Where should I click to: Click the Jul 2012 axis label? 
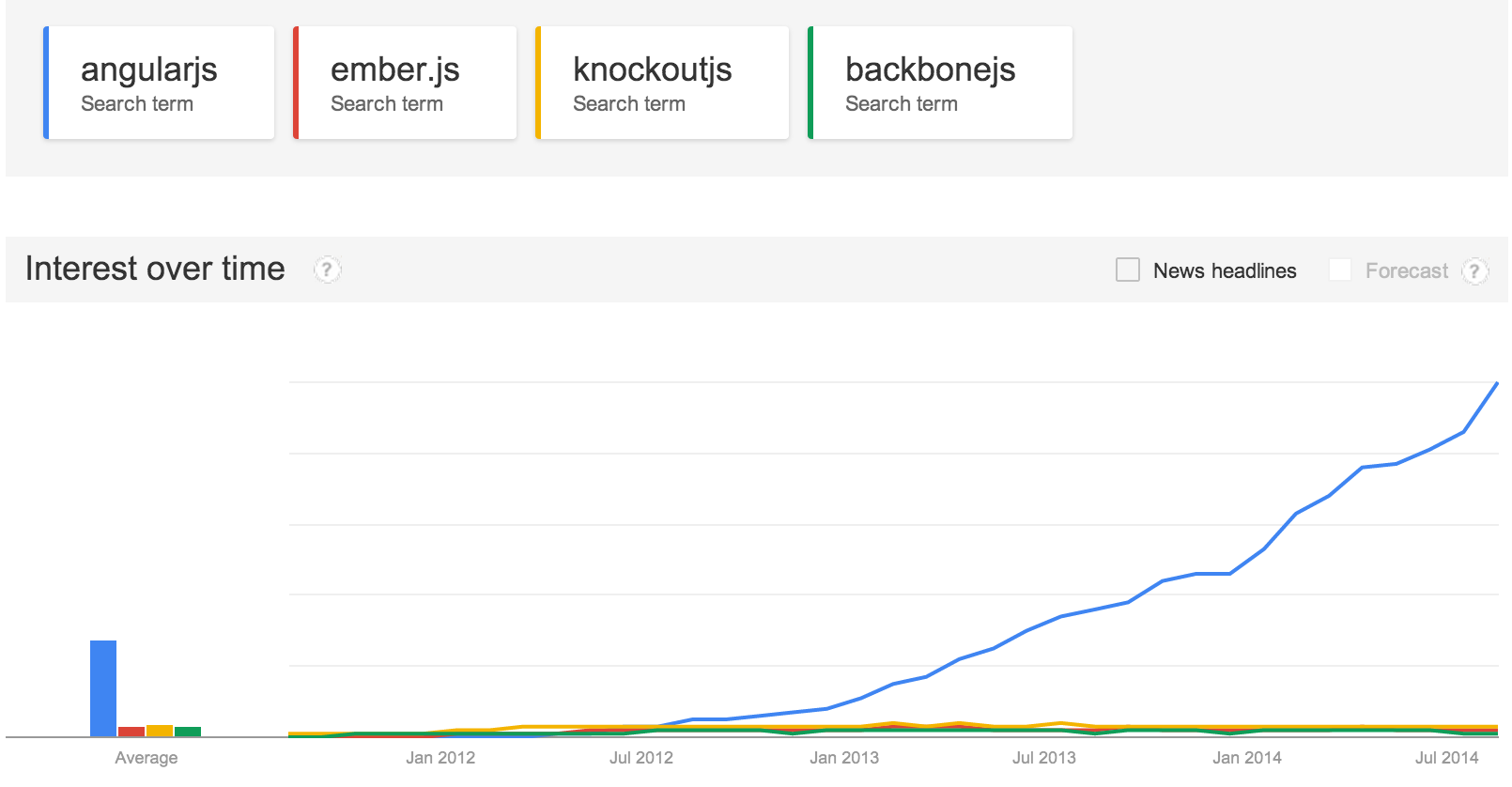(x=641, y=758)
